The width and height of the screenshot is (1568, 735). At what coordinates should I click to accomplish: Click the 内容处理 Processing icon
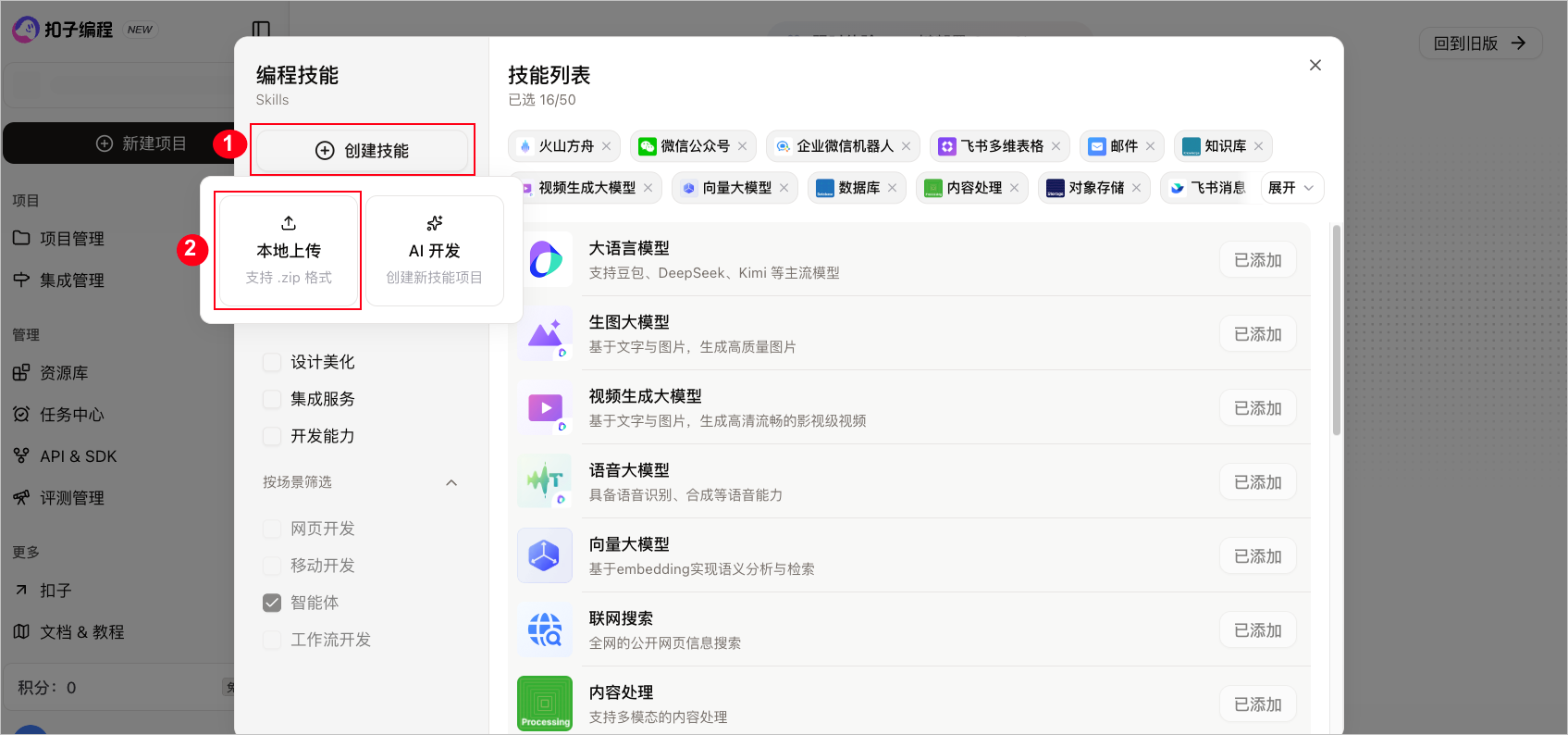click(545, 704)
